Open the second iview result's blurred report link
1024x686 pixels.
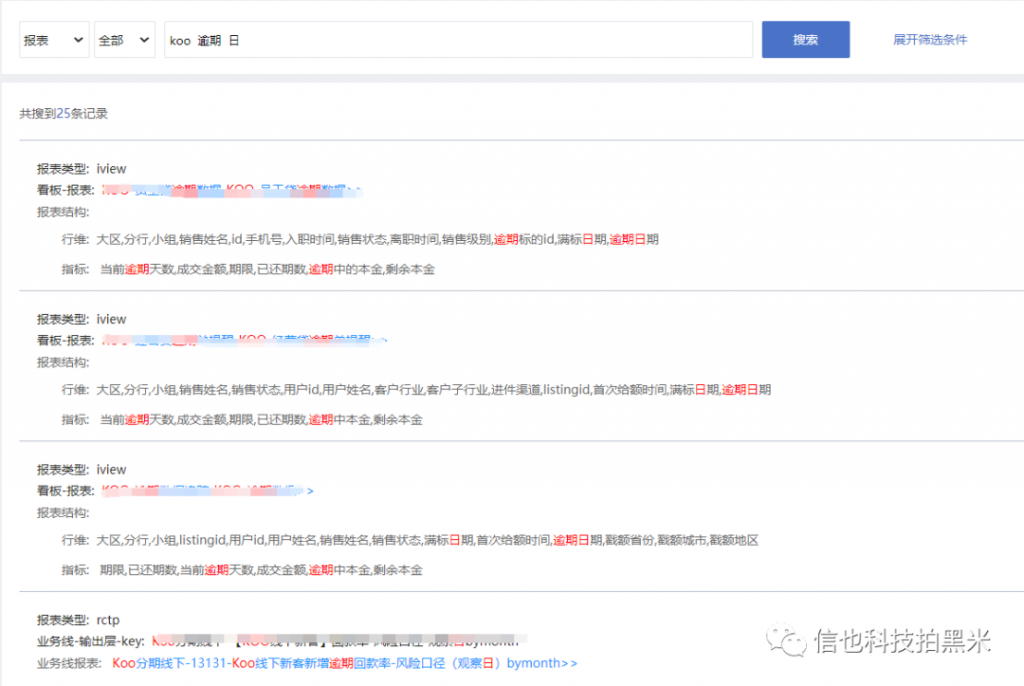tap(244, 340)
